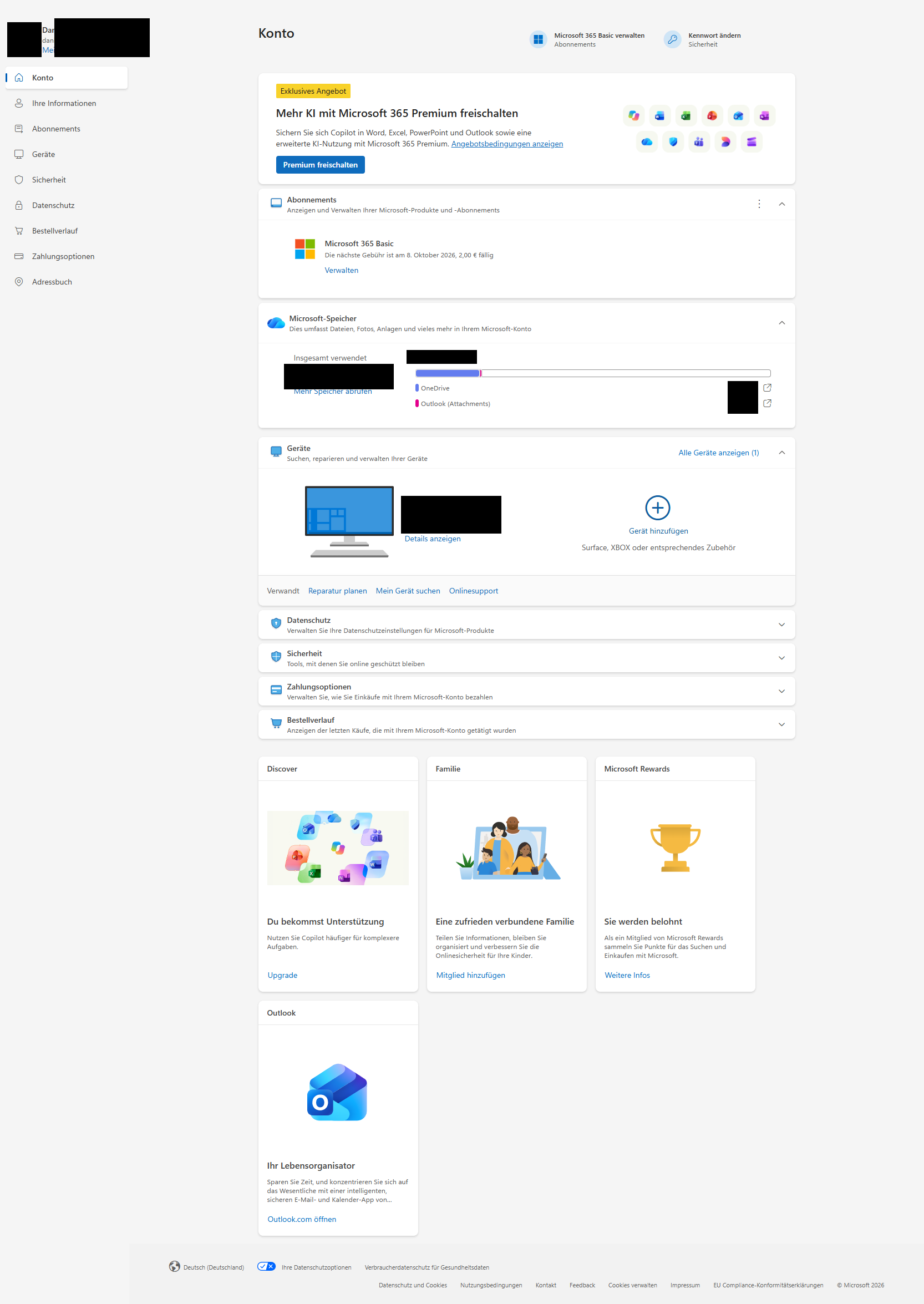Click Weitere Infos in Microsoft Rewards card

click(627, 975)
